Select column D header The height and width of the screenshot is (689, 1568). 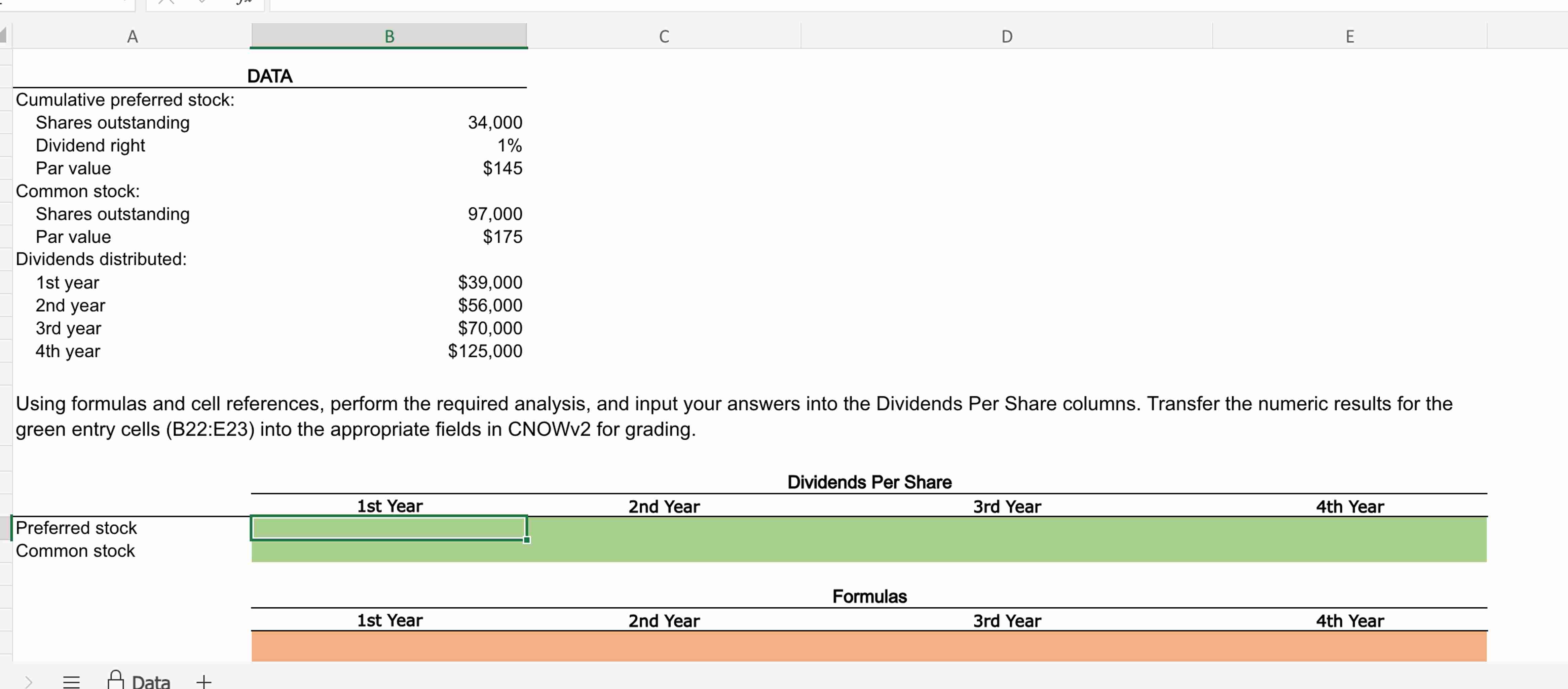pyautogui.click(x=1006, y=37)
